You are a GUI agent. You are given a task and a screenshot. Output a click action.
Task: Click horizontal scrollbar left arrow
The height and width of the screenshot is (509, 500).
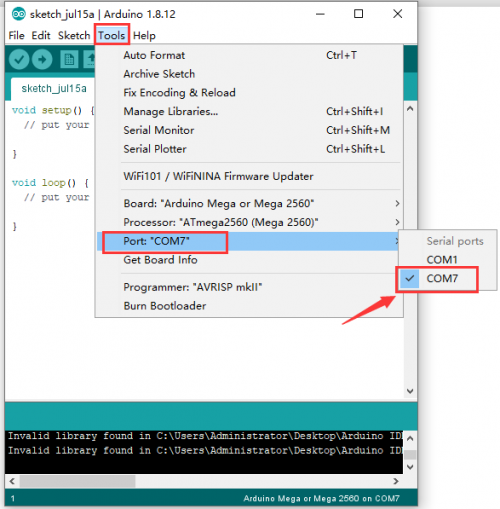12,481
